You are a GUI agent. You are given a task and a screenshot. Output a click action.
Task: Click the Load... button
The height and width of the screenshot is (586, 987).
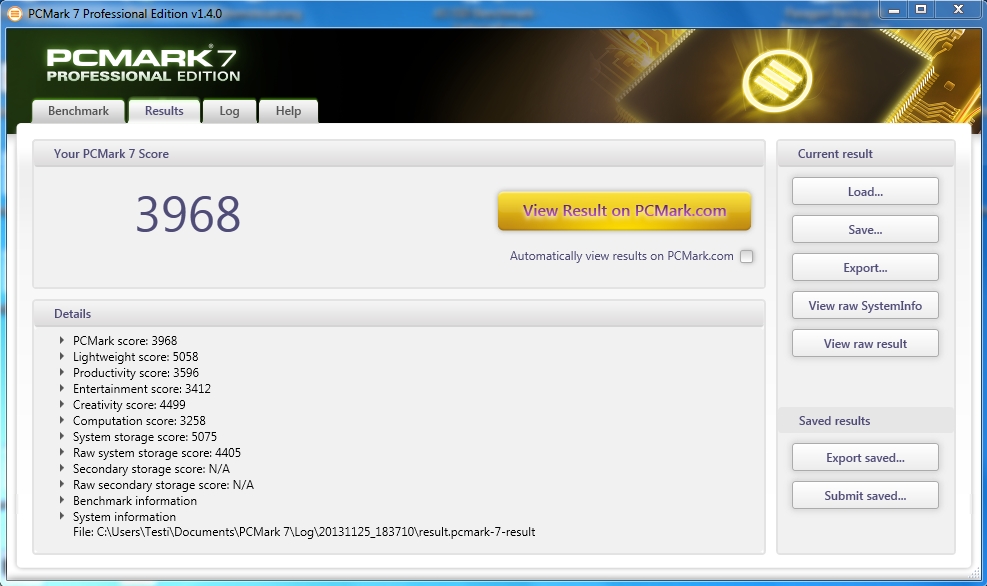pyautogui.click(x=865, y=191)
